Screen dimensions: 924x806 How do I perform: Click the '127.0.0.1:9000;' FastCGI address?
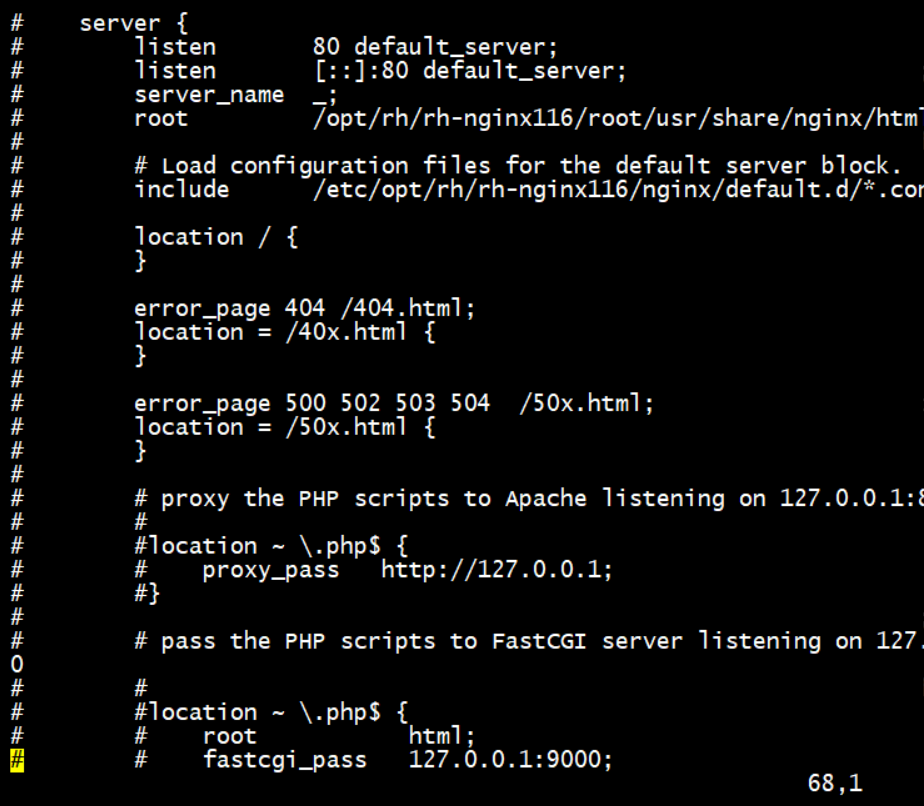tap(510, 759)
